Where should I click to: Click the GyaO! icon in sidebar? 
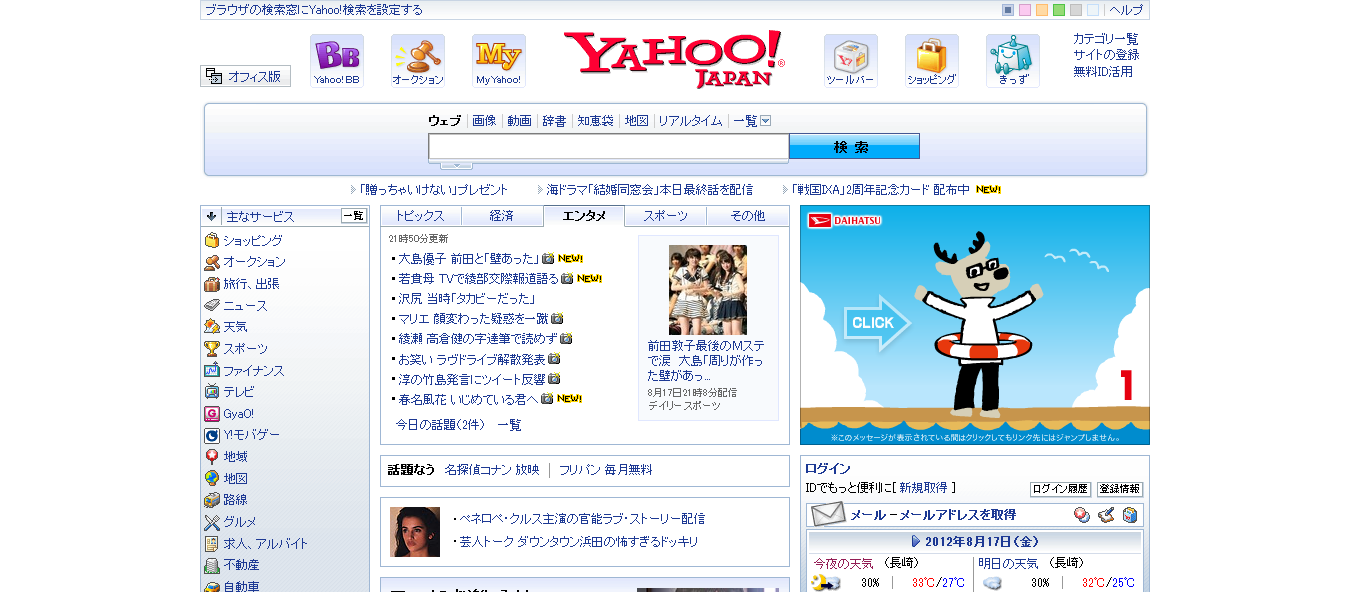tap(212, 413)
